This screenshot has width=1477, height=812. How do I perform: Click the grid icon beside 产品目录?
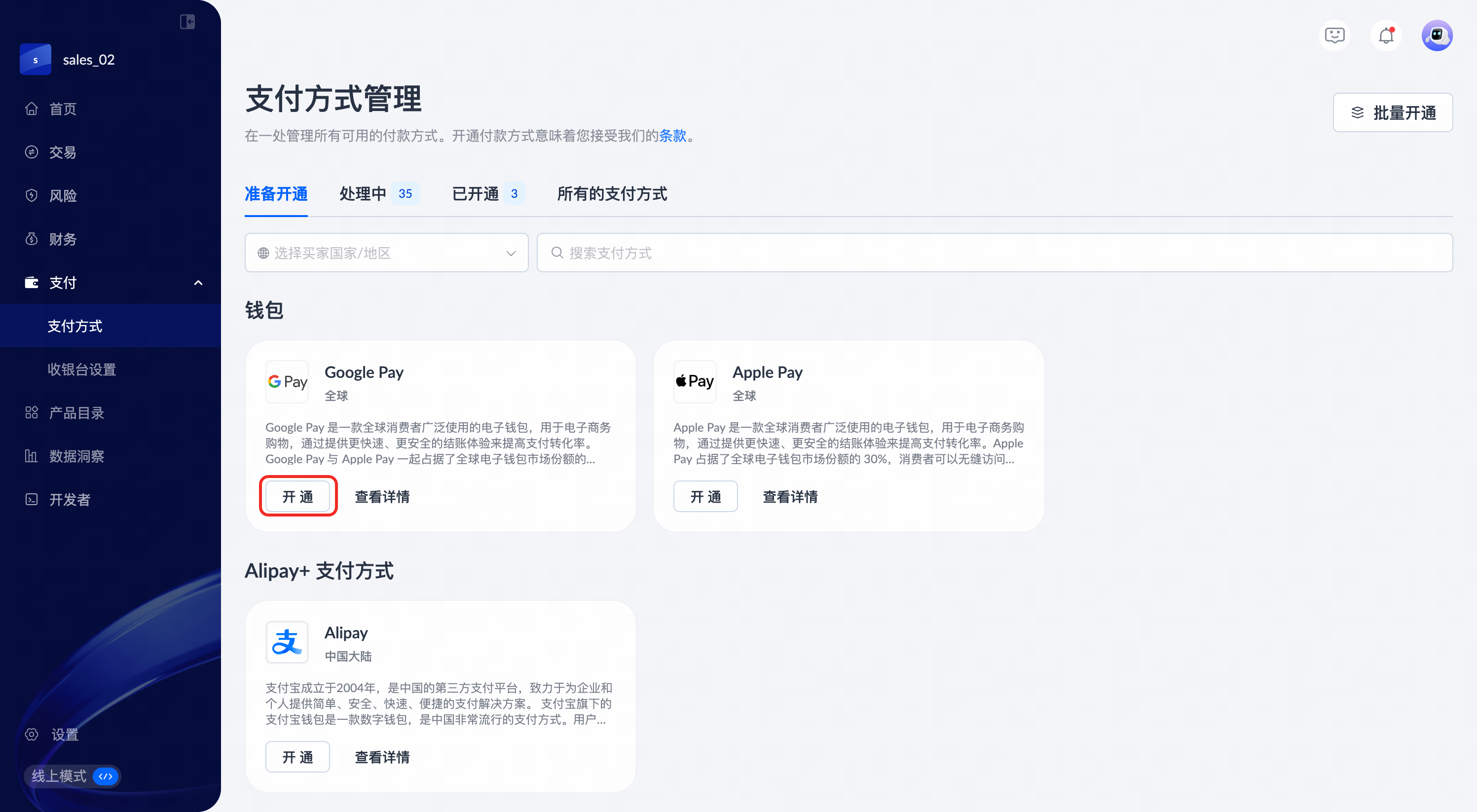[32, 413]
